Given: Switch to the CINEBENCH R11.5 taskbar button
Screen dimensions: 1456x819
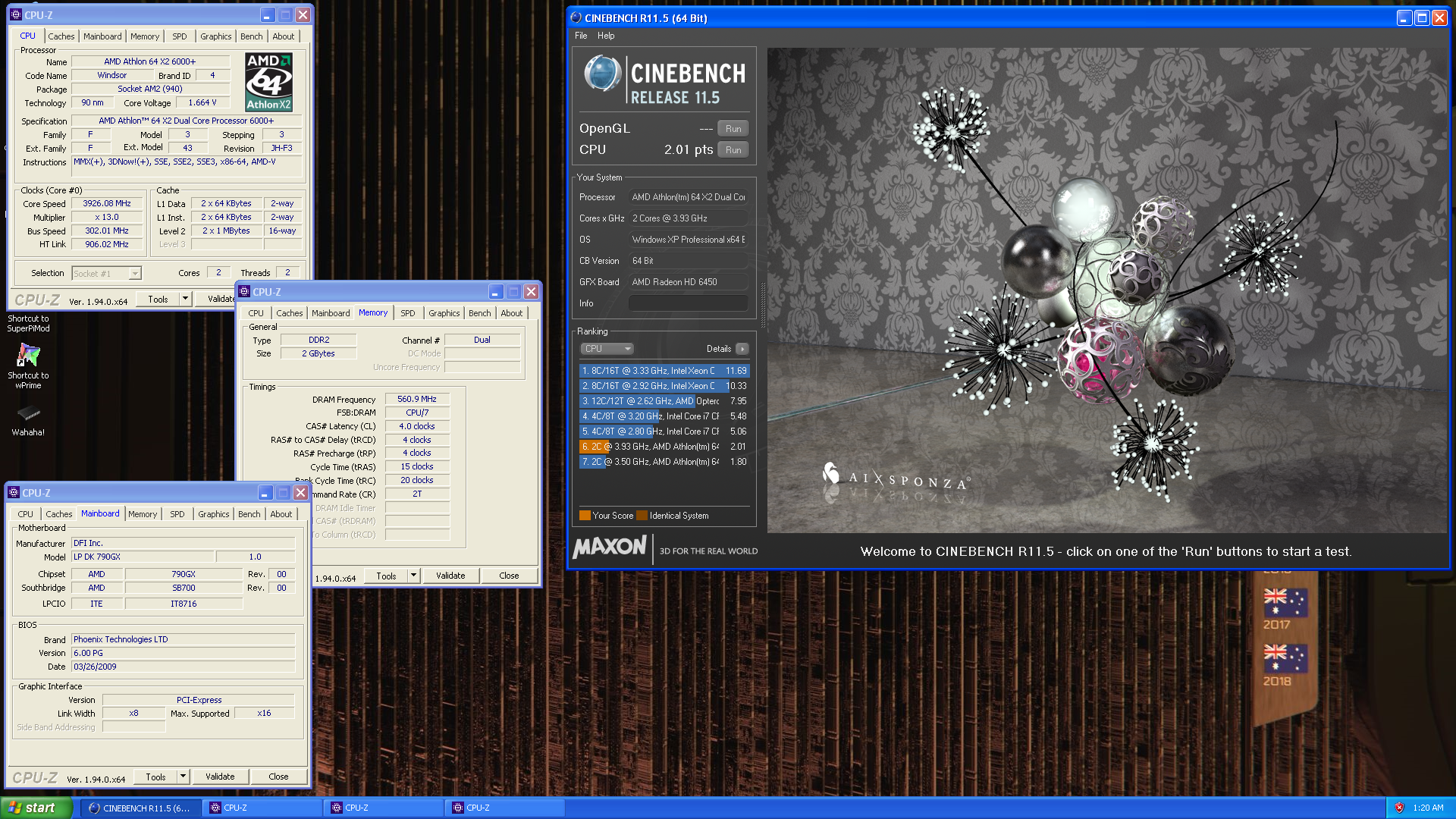Looking at the screenshot, I should click(x=141, y=808).
